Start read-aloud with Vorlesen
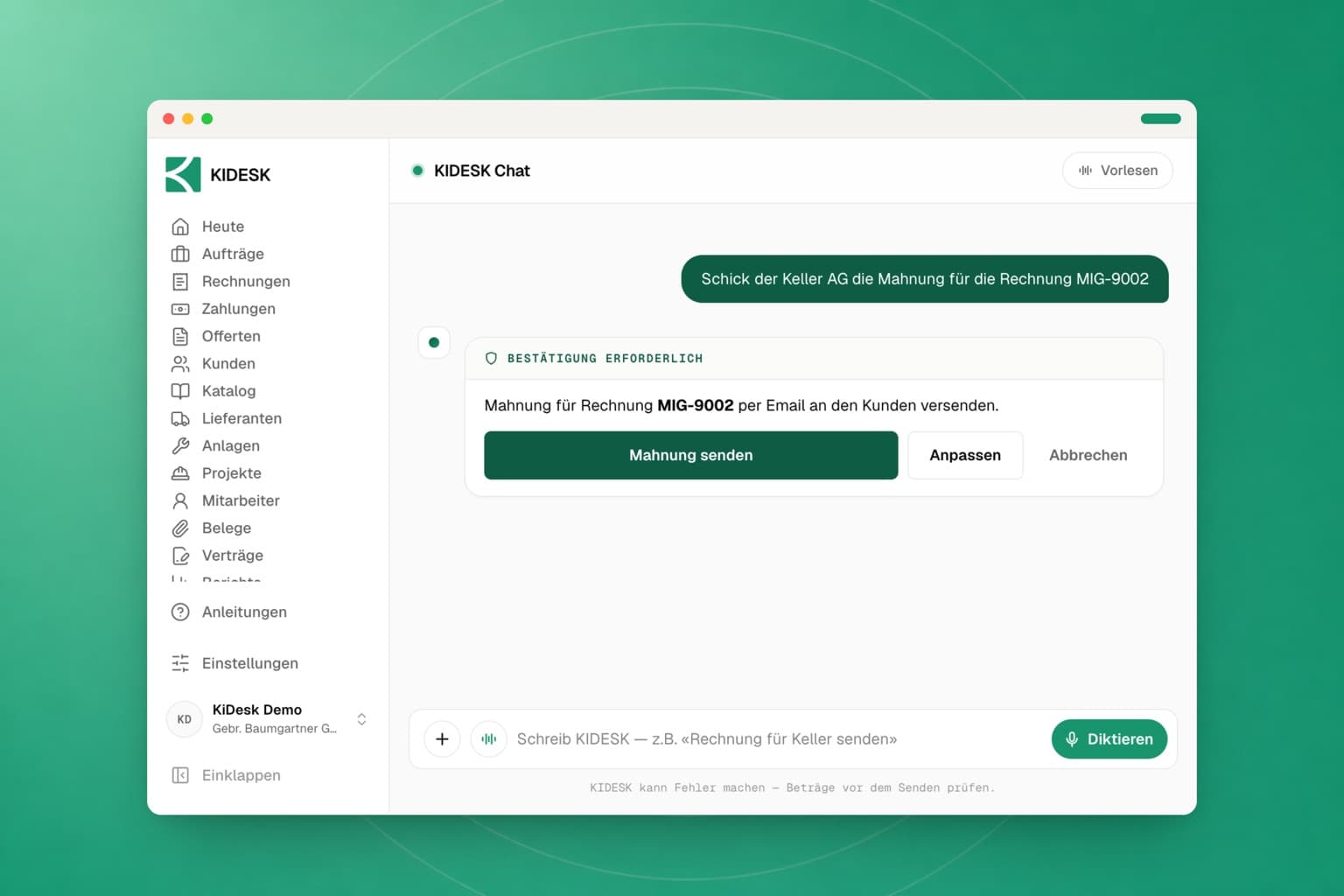This screenshot has height=896, width=1344. [1117, 171]
